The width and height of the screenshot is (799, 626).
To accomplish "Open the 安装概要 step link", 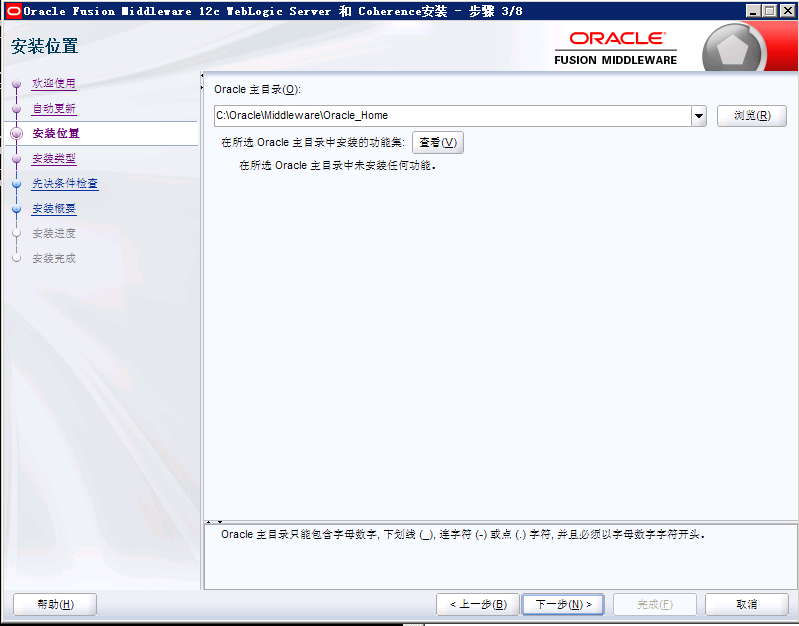I will point(54,208).
